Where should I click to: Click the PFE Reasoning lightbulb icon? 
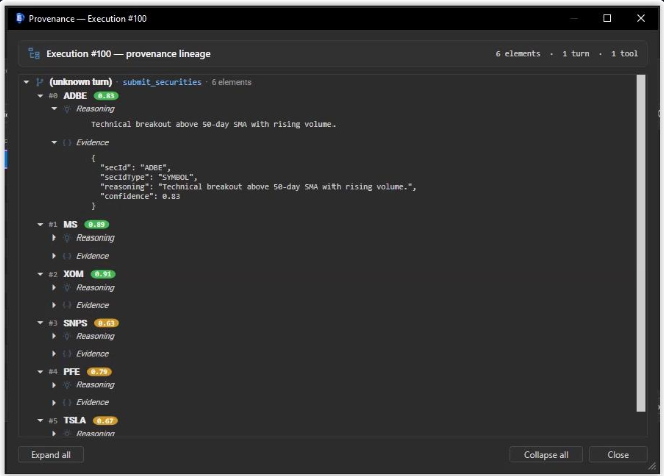(x=67, y=385)
